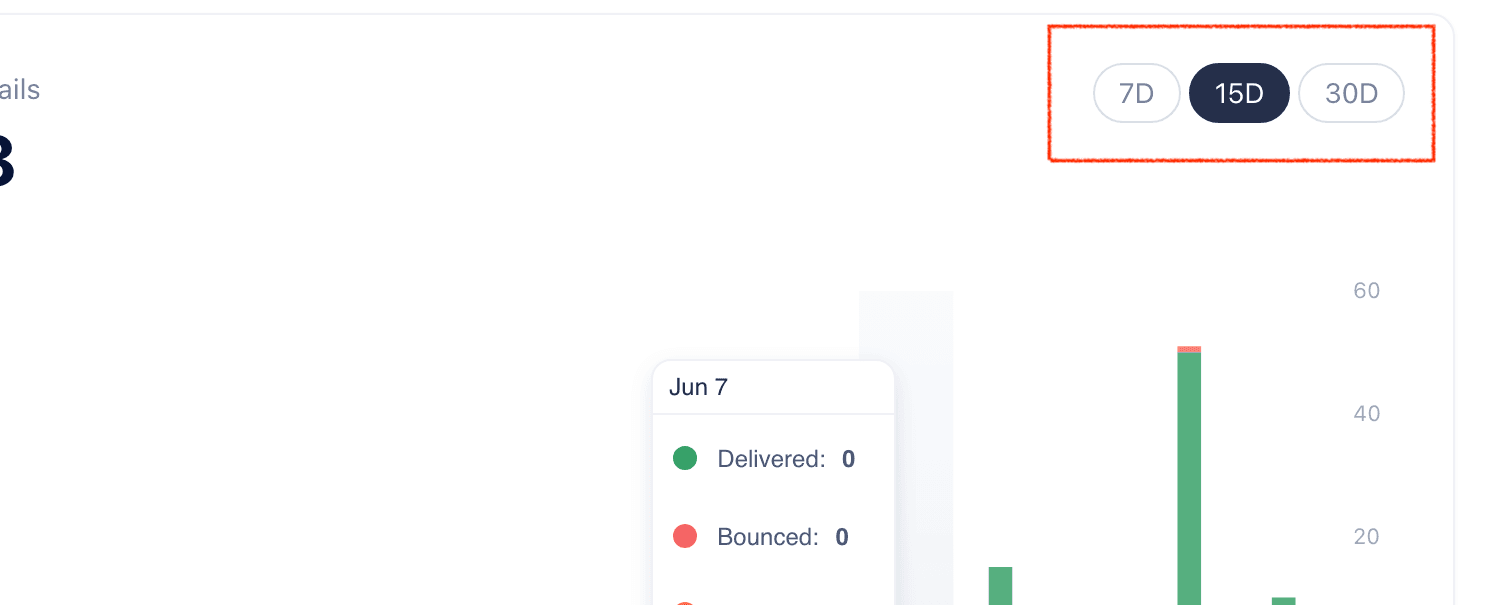
Task: Select the 7D time range
Action: tap(1136, 93)
